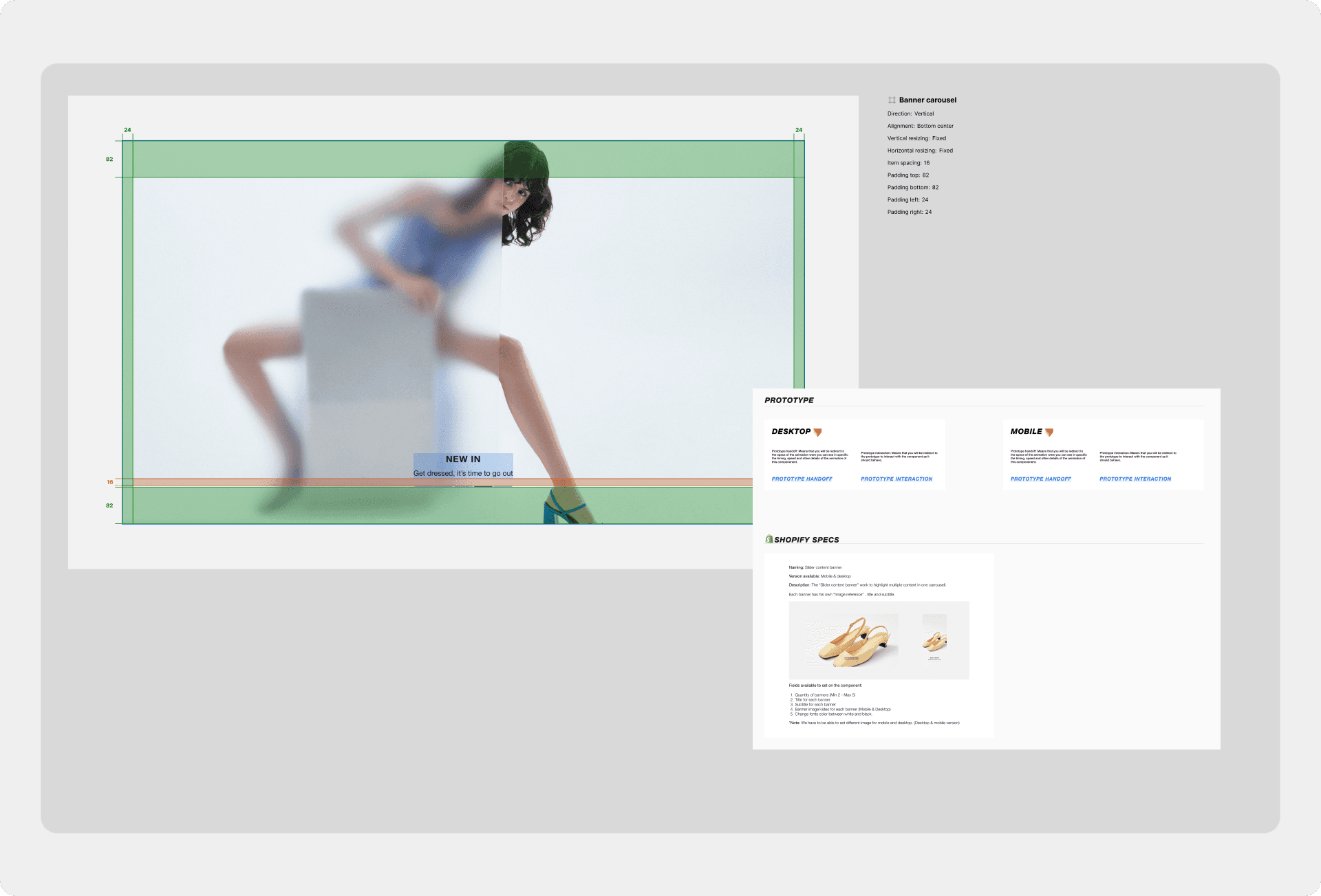
Task: Open the Mobile Prototype Interaction link
Action: click(1135, 479)
